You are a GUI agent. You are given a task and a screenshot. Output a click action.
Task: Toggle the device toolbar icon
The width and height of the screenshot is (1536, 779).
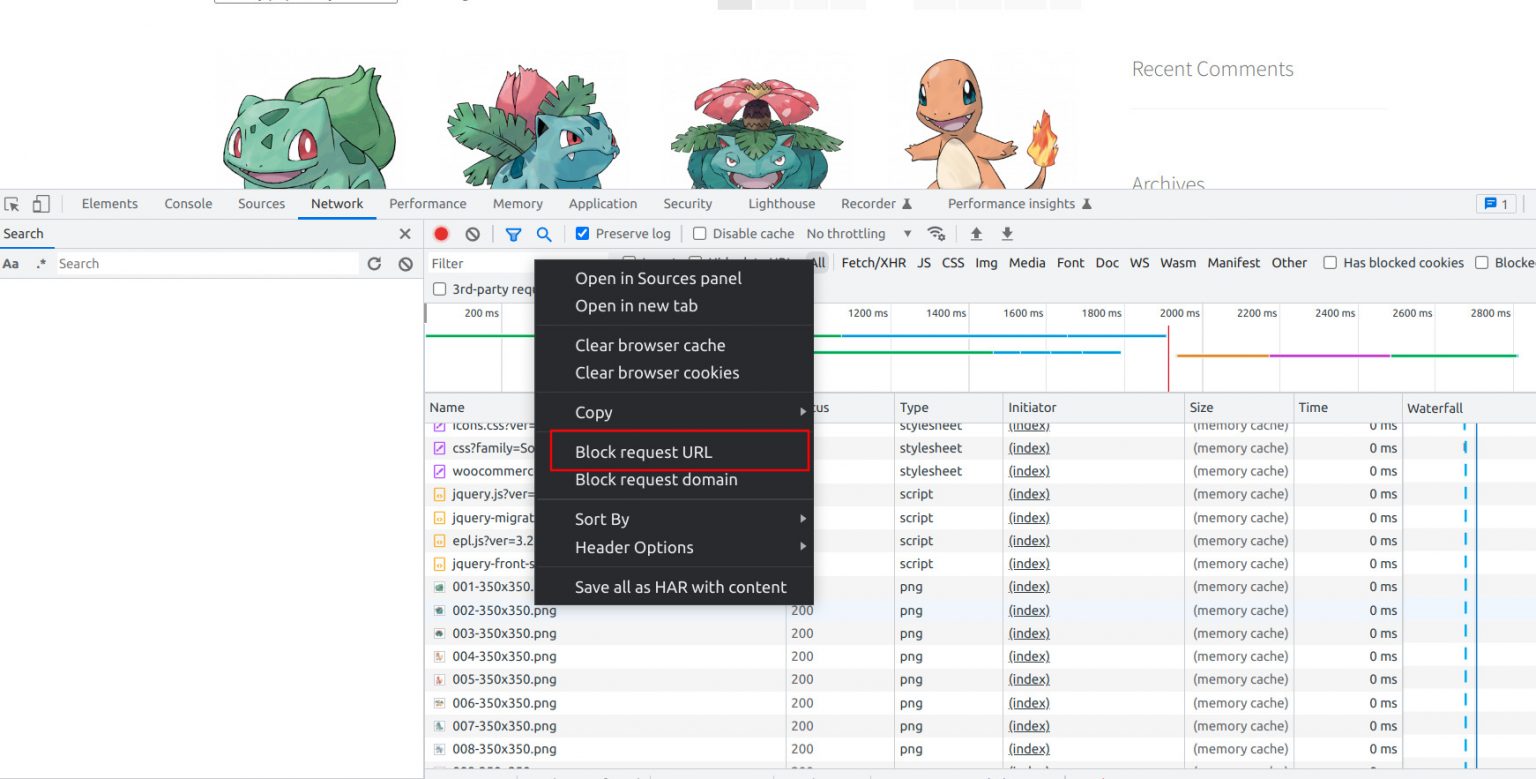click(x=41, y=204)
